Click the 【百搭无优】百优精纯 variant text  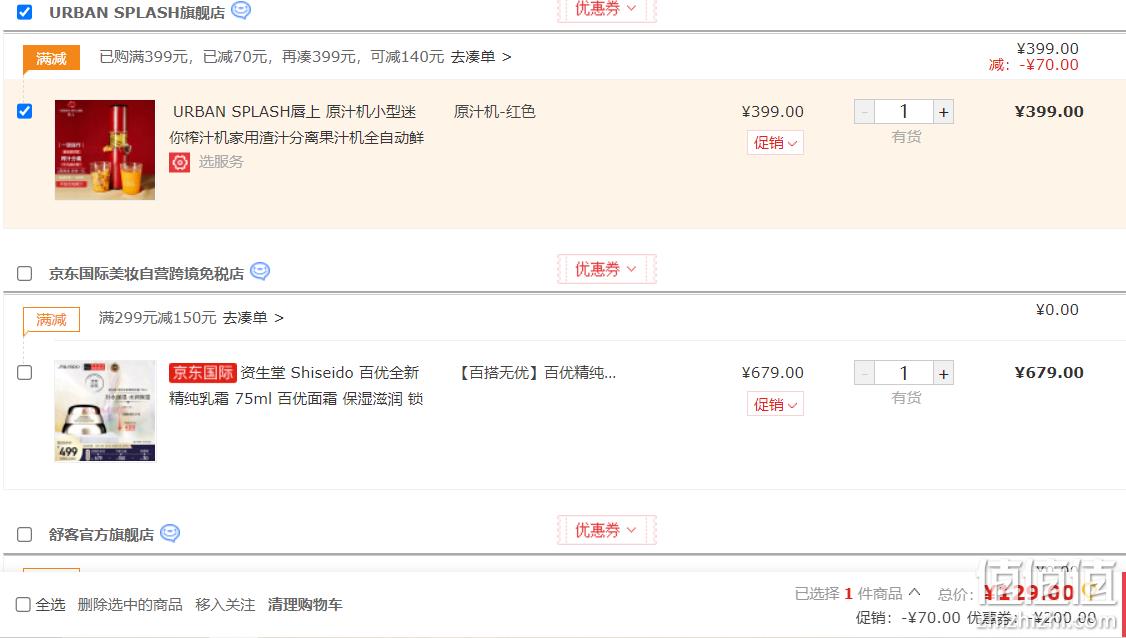pos(536,373)
